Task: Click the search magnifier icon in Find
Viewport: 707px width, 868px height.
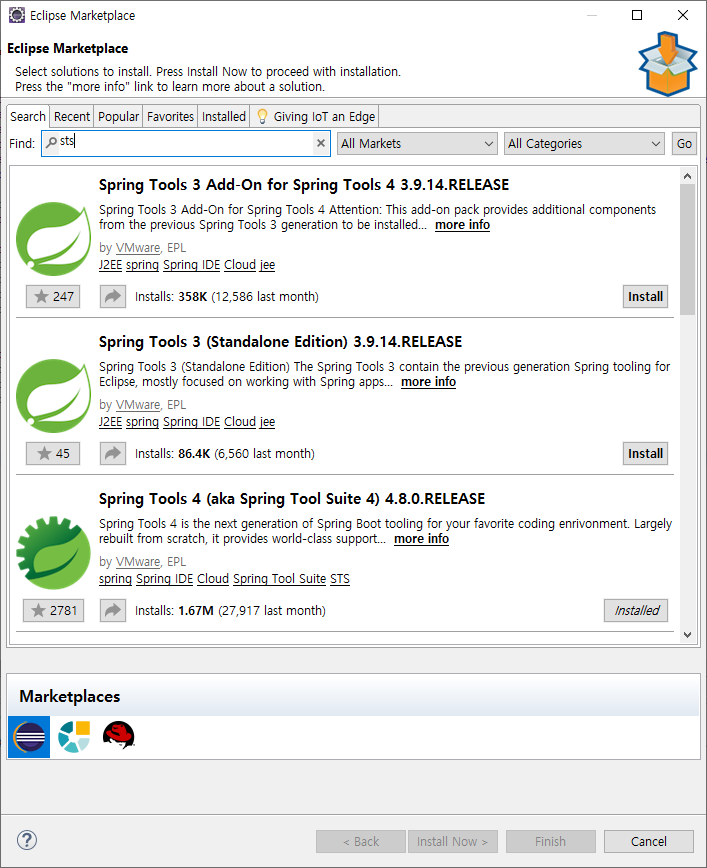Action: point(51,143)
